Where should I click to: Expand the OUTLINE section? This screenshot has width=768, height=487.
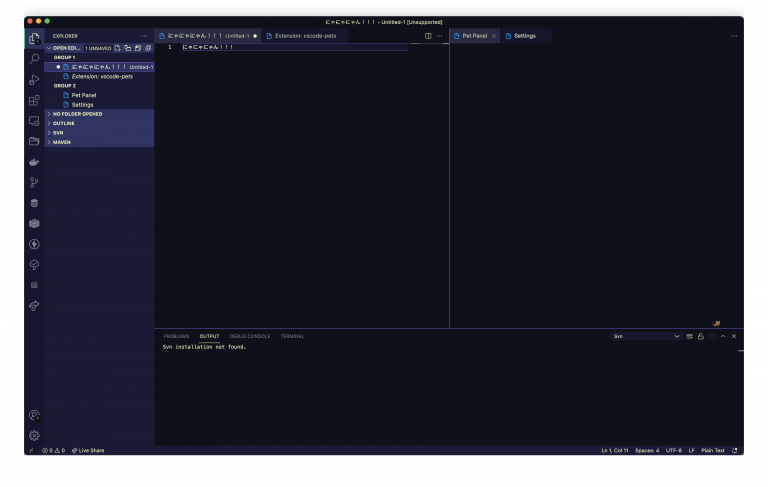tap(63, 123)
